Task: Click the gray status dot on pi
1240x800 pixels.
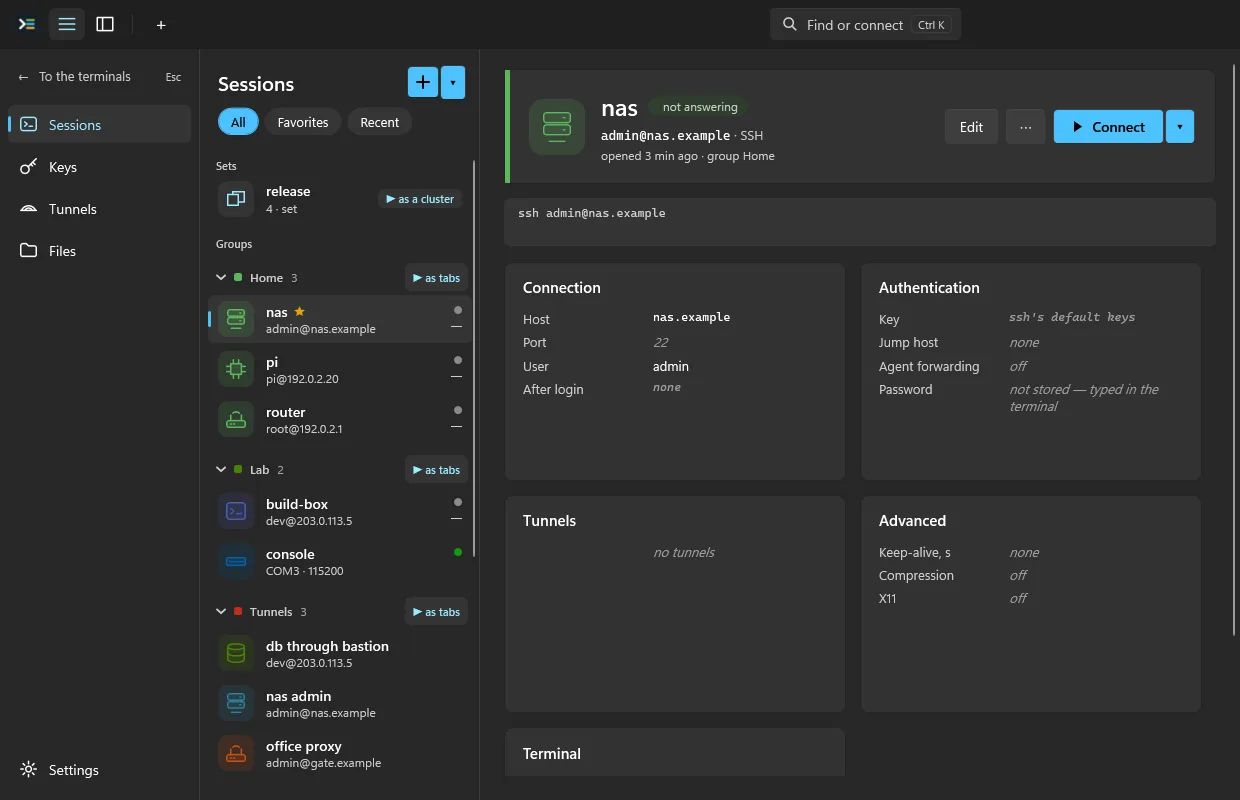Action: click(458, 360)
